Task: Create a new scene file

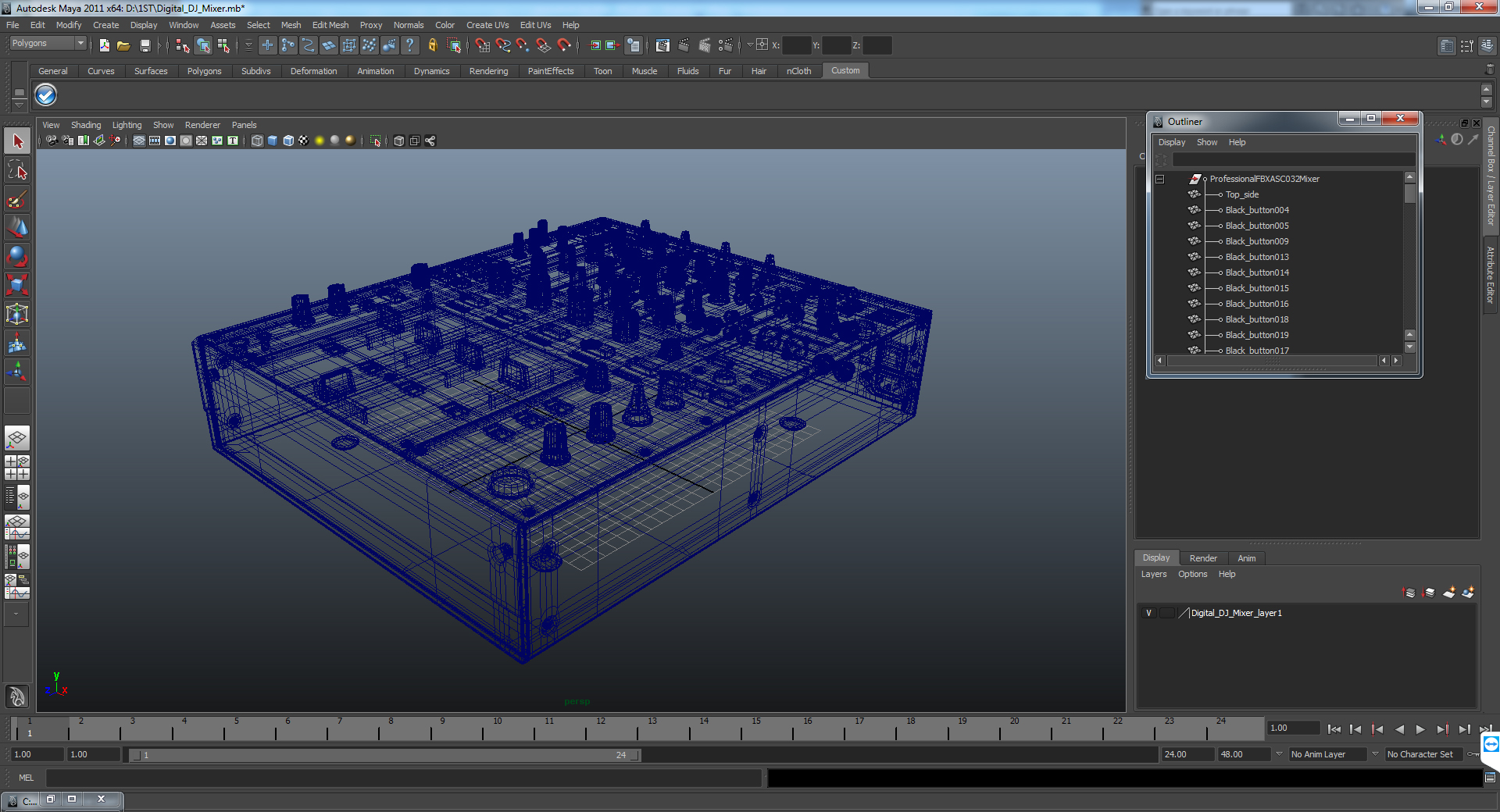Action: click(x=105, y=45)
